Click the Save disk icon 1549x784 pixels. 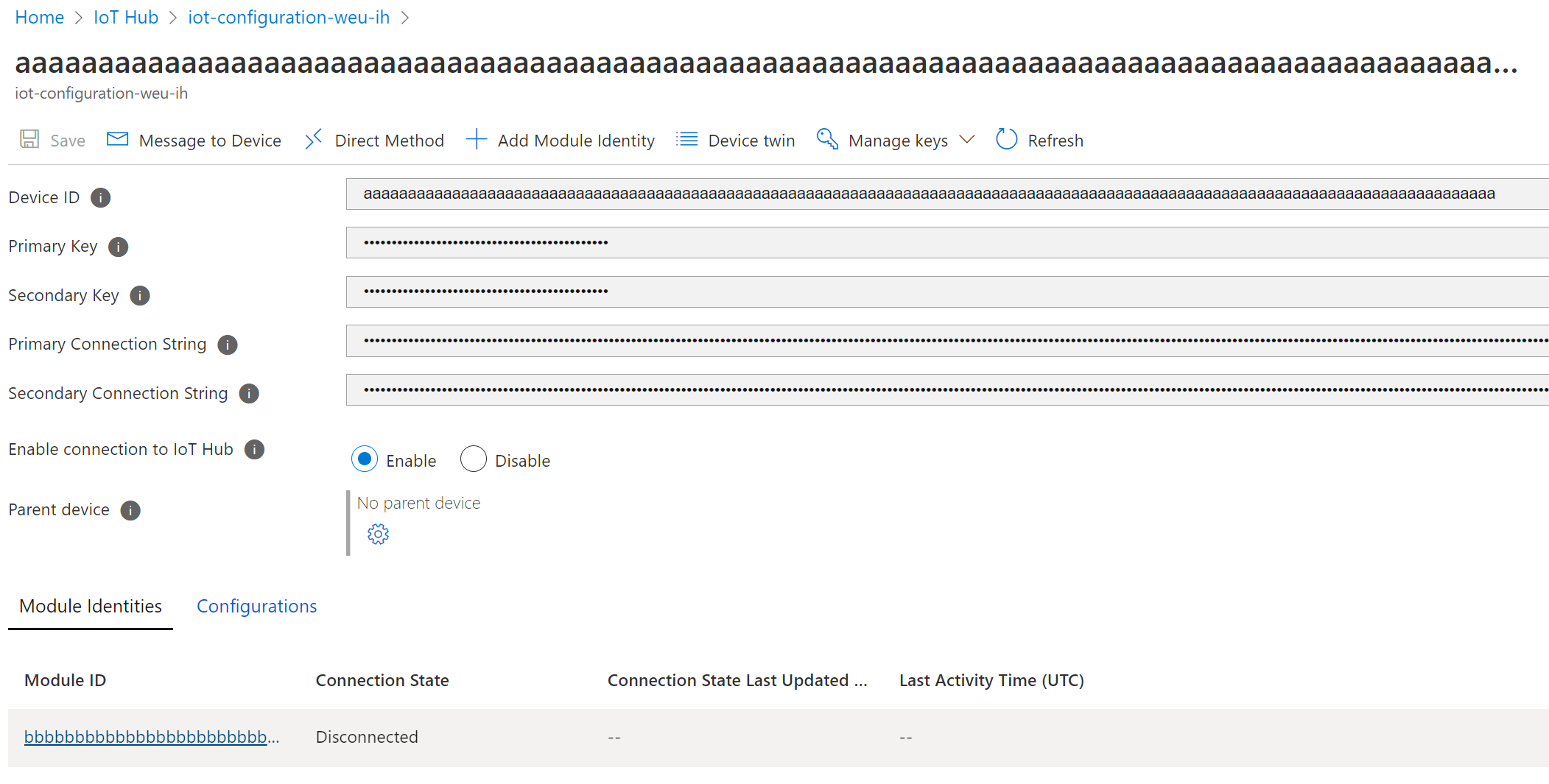29,139
